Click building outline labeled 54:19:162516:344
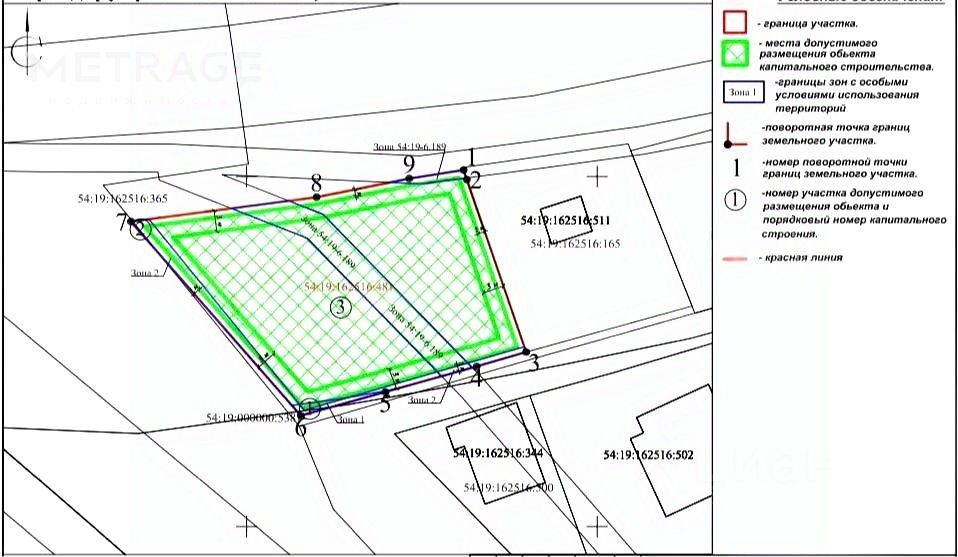 pos(495,453)
